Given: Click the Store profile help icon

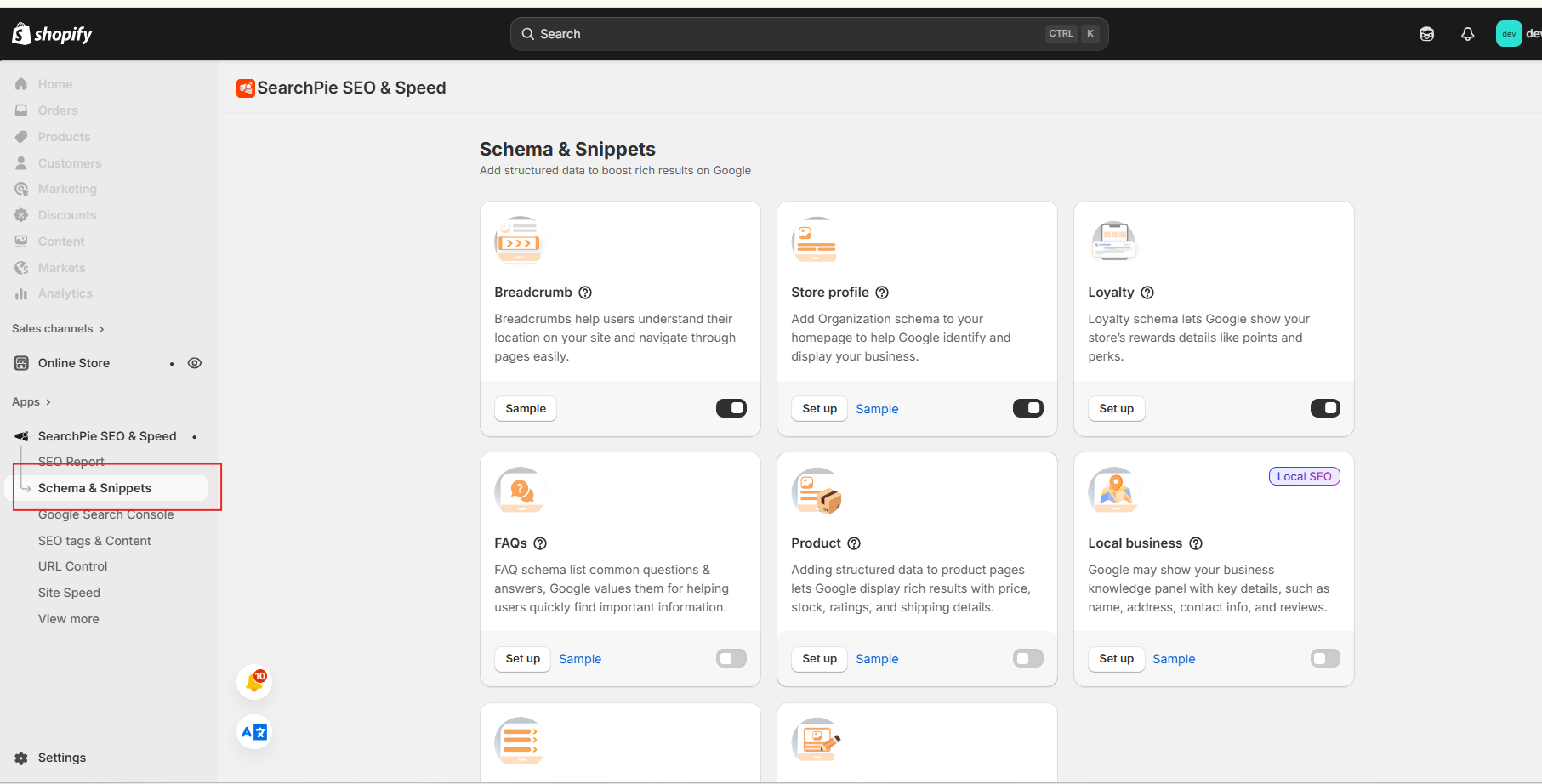Looking at the screenshot, I should point(882,293).
